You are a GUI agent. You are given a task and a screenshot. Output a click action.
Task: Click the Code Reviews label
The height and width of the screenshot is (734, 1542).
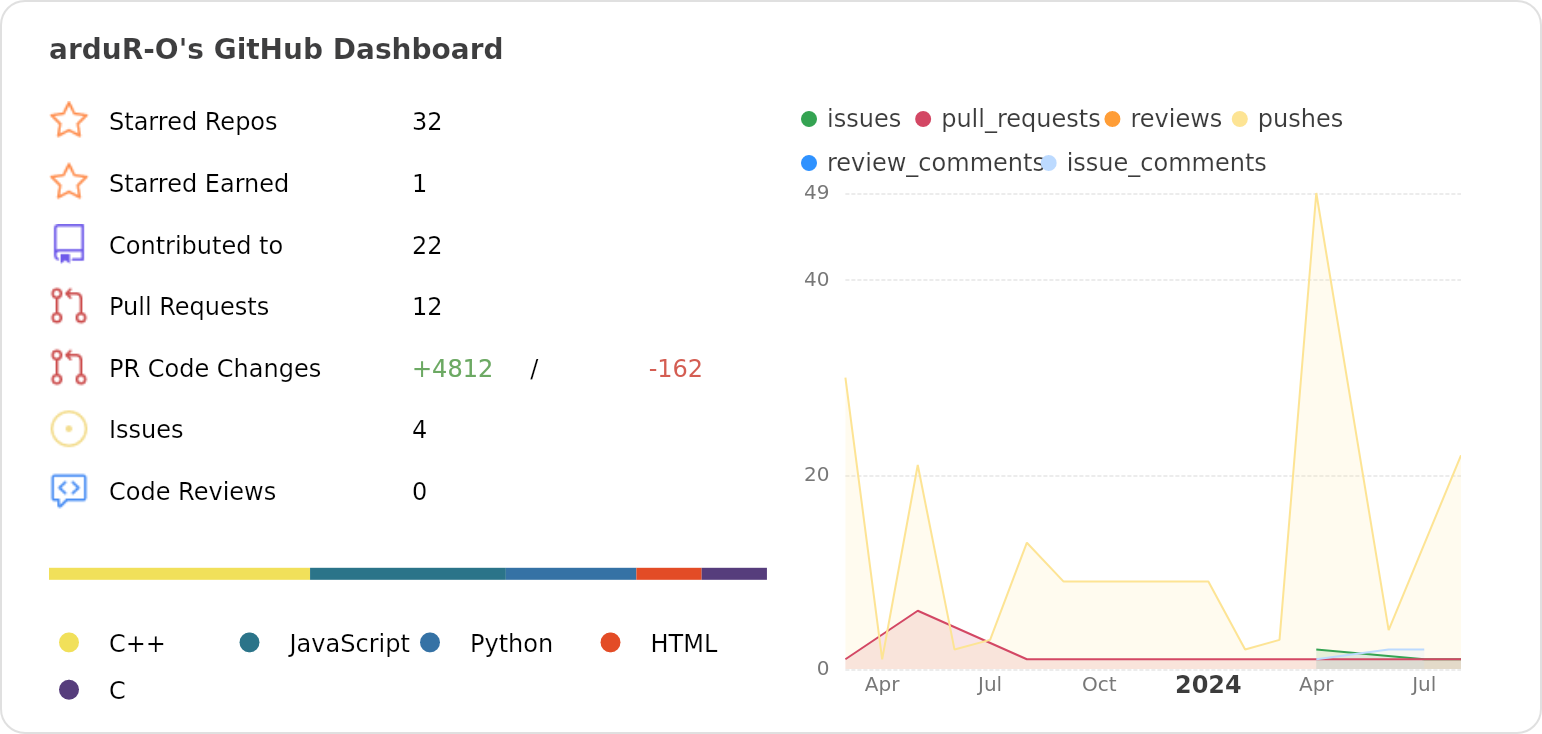192,492
